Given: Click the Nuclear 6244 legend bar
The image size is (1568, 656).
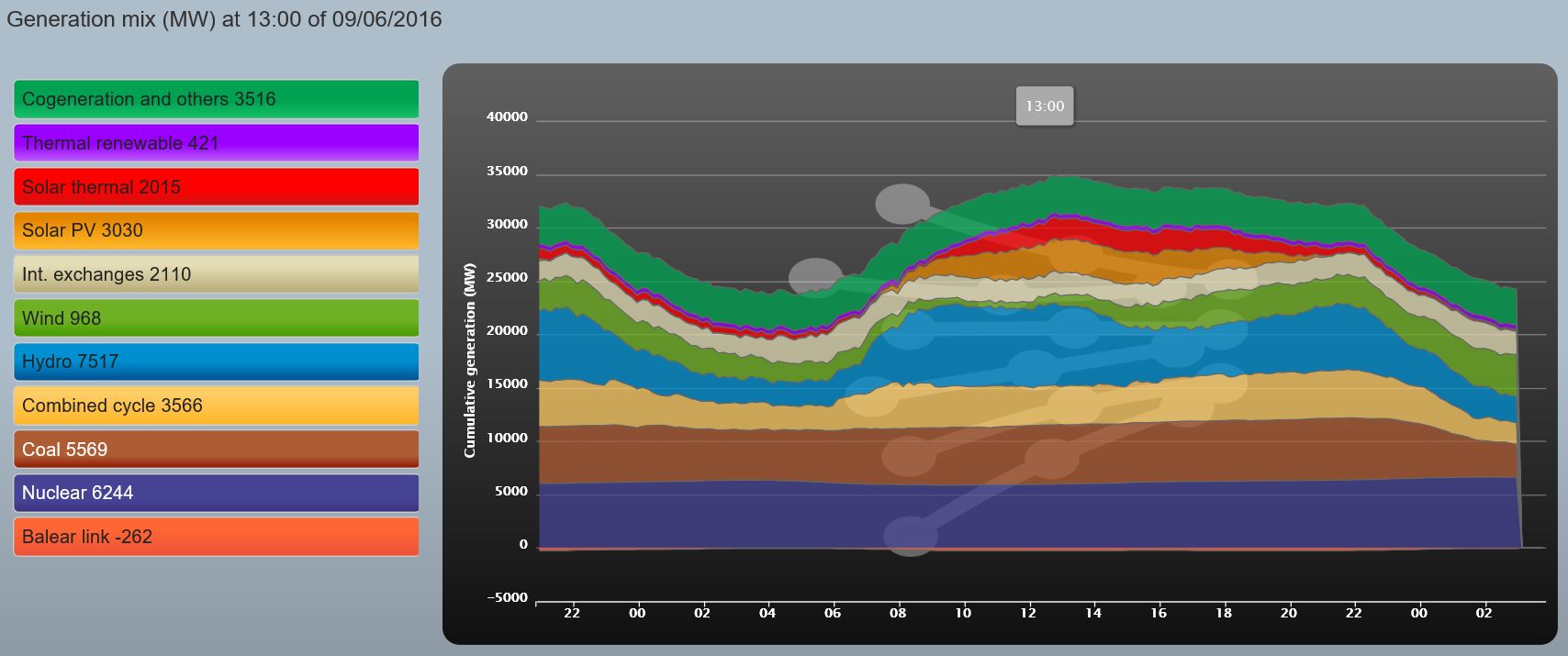Looking at the screenshot, I should pyautogui.click(x=216, y=493).
